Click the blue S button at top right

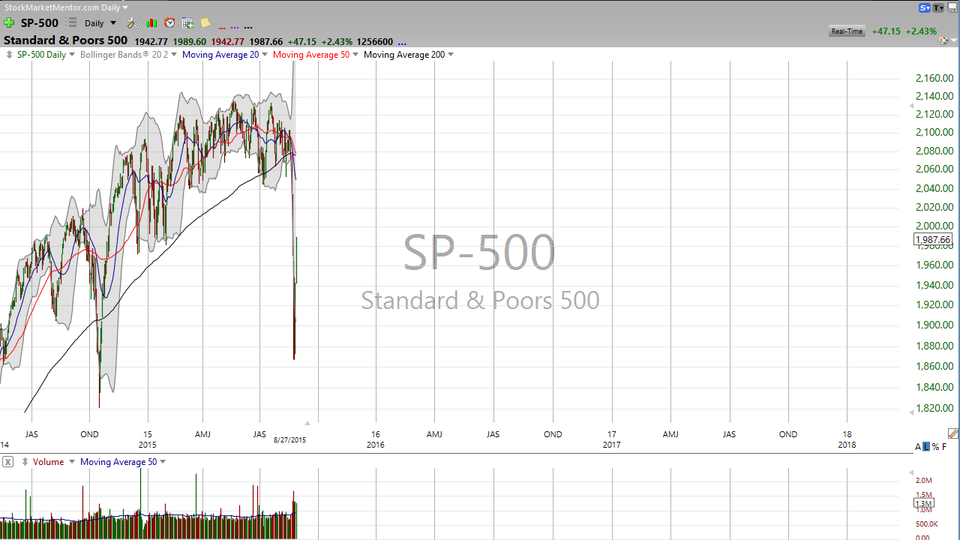[924, 7]
